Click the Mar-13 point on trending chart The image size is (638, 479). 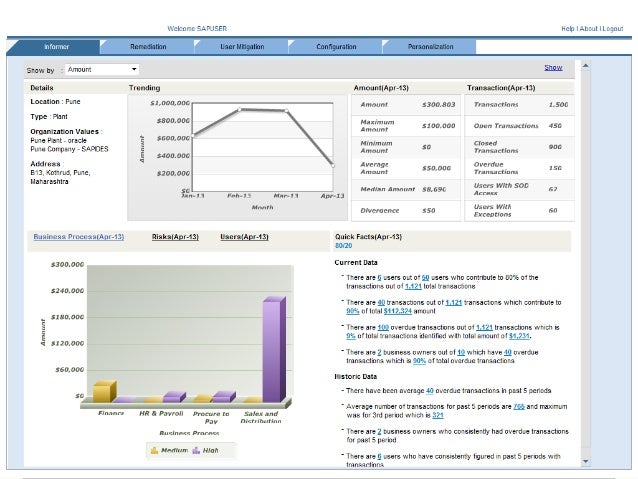(x=286, y=110)
